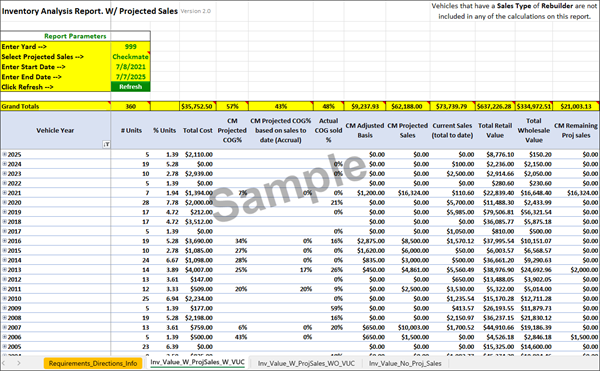Expand the 2025 vehicle year row

point(5,154)
